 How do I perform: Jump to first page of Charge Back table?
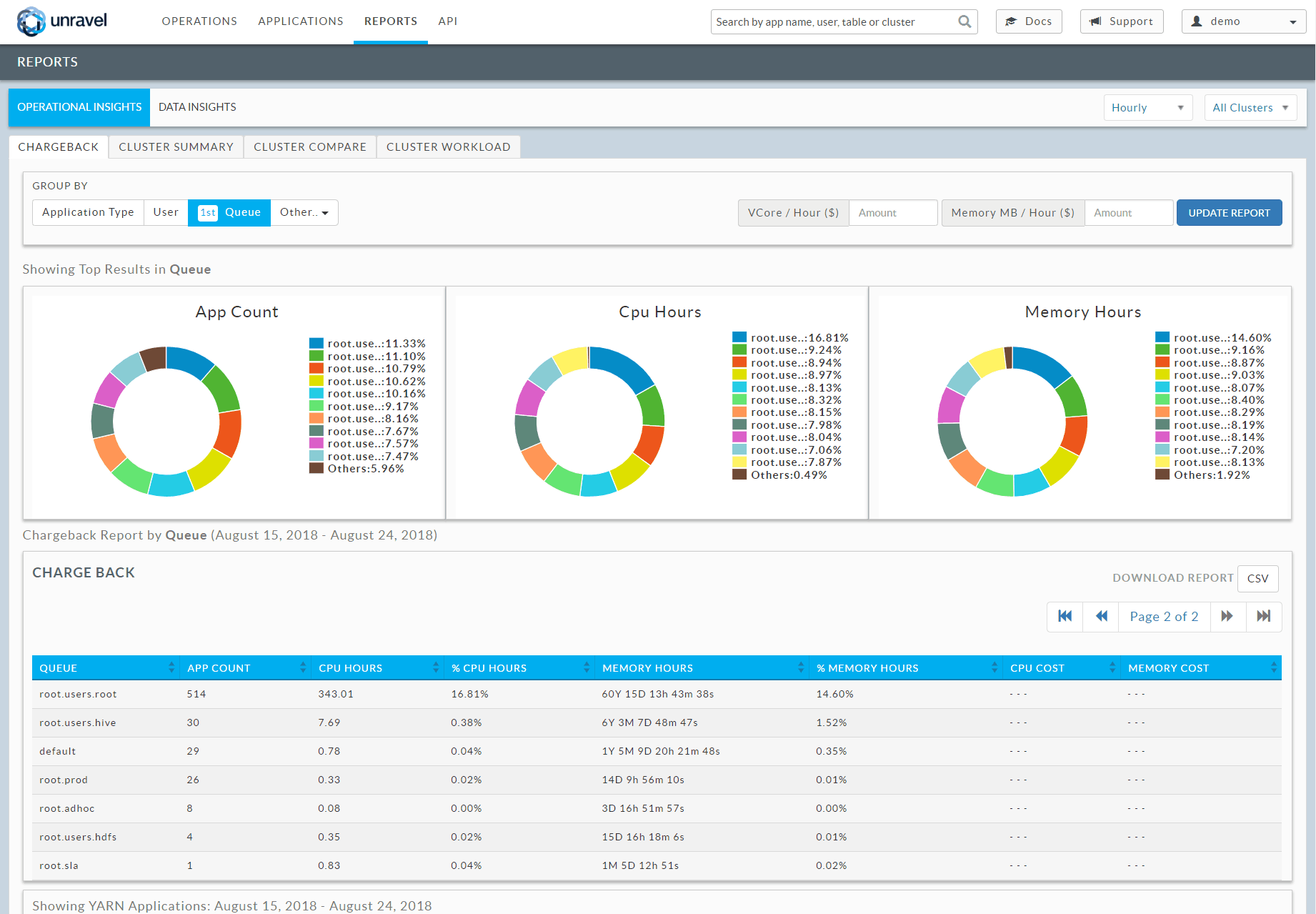(x=1065, y=616)
